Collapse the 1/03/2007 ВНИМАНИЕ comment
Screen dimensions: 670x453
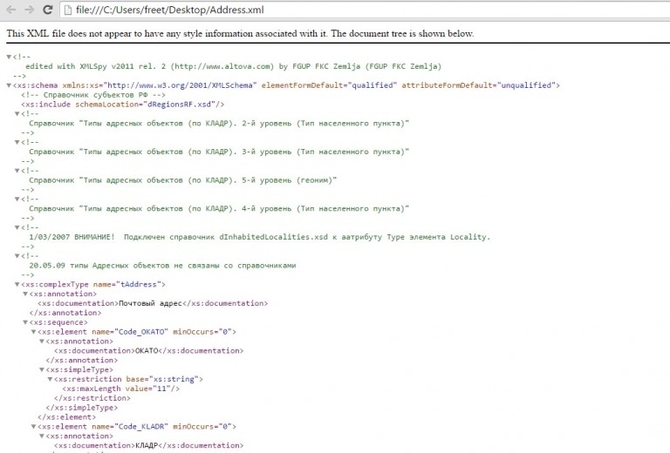(x=17, y=227)
